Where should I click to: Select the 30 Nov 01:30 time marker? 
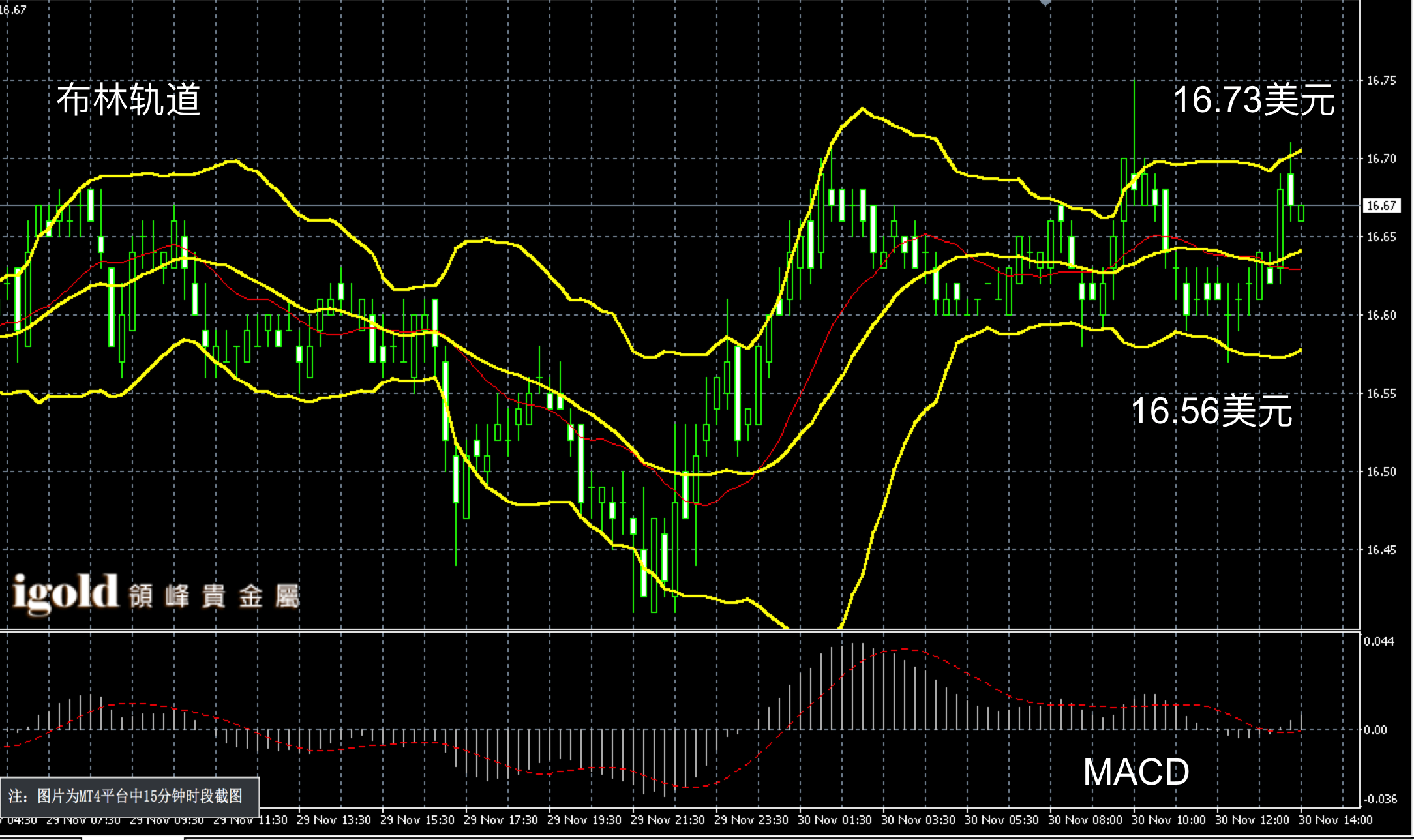tap(834, 820)
